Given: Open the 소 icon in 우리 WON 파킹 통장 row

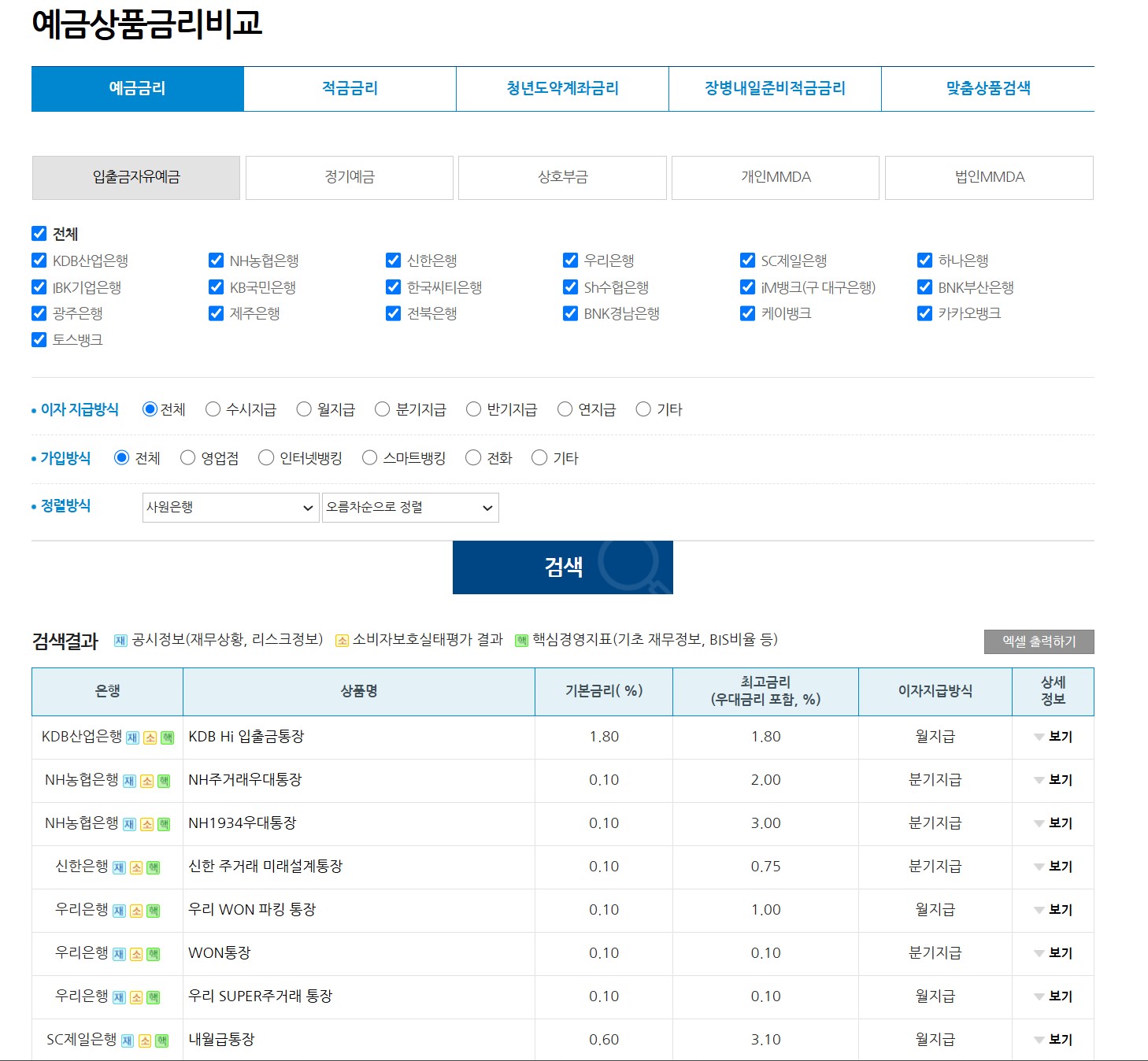Looking at the screenshot, I should (136, 911).
